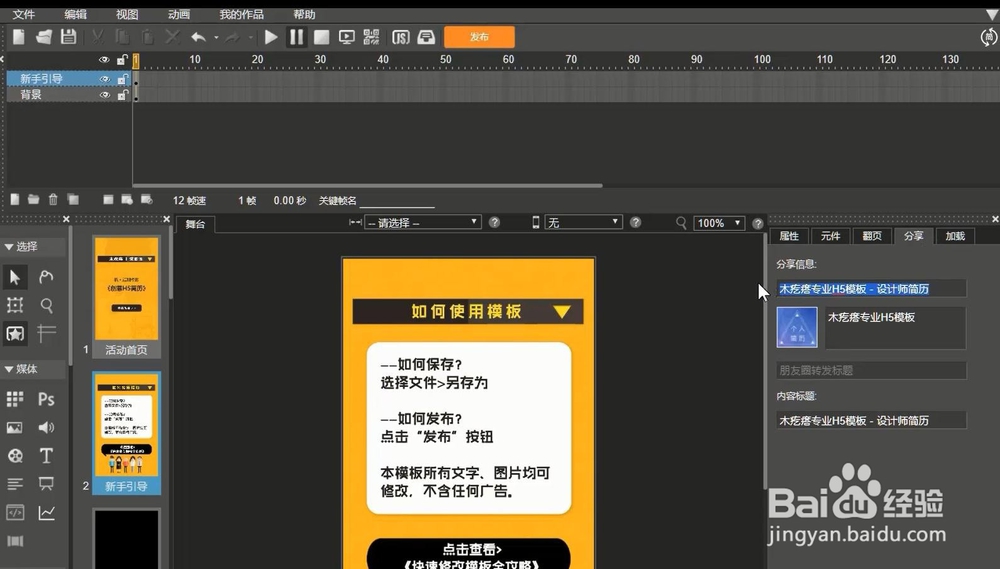Viewport: 1000px width, 569px height.
Task: Click the orange 发布 publish button
Action: click(x=479, y=37)
